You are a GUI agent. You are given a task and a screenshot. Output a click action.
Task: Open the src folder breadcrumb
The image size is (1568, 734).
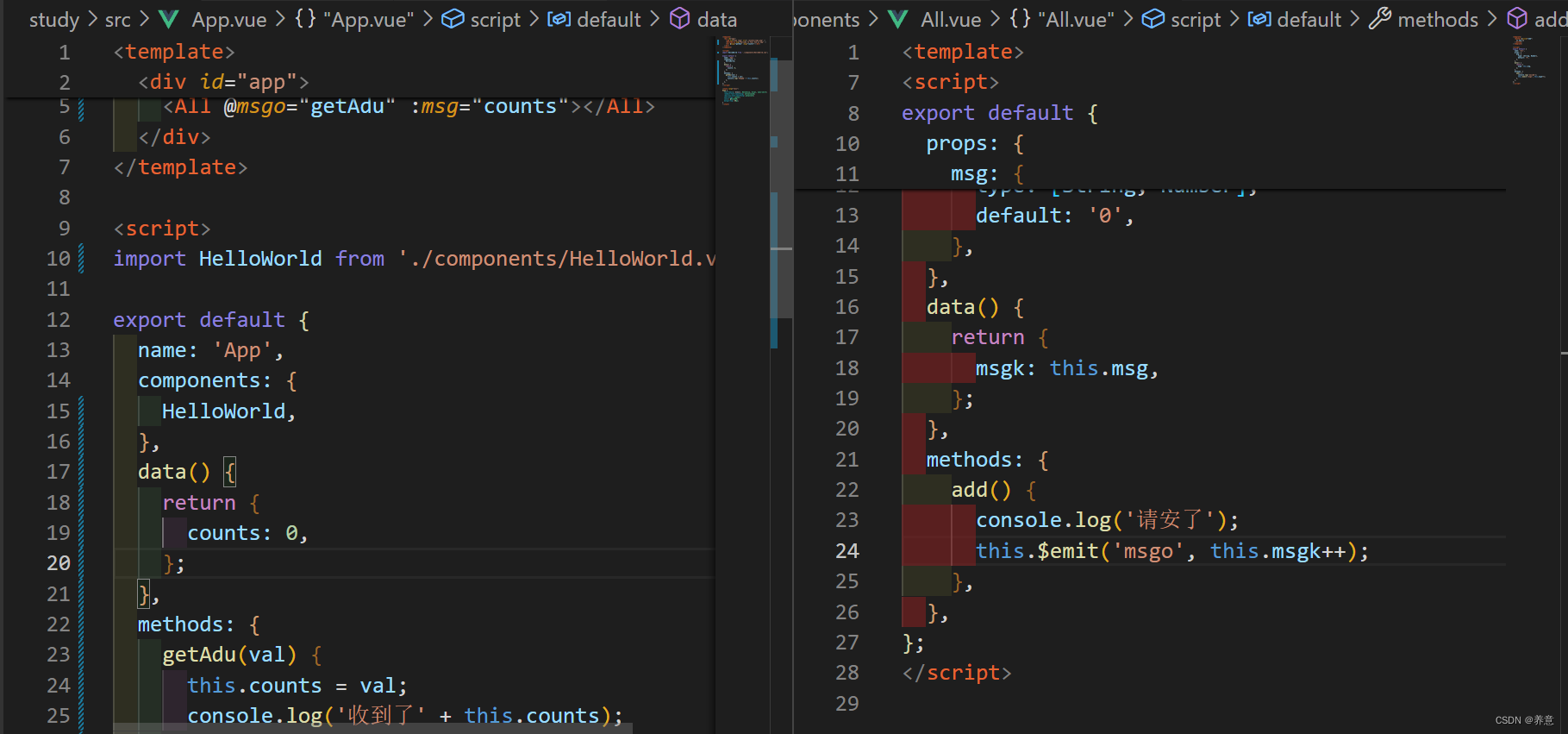point(118,19)
